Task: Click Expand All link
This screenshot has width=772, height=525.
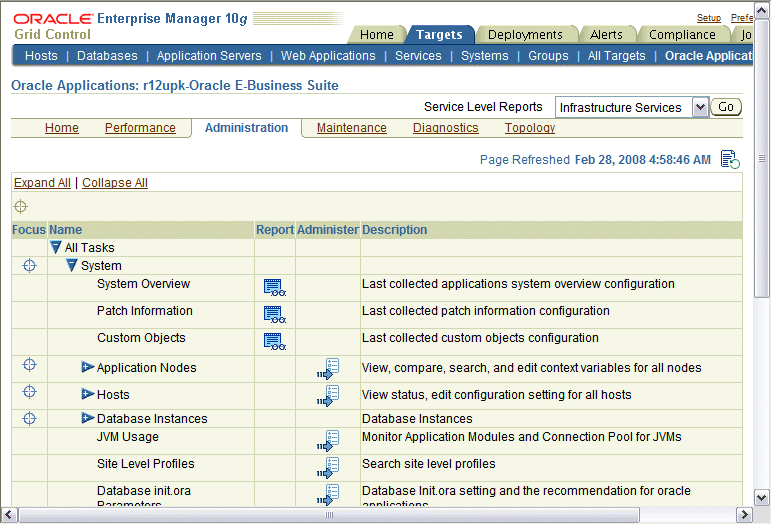Action: [x=42, y=183]
